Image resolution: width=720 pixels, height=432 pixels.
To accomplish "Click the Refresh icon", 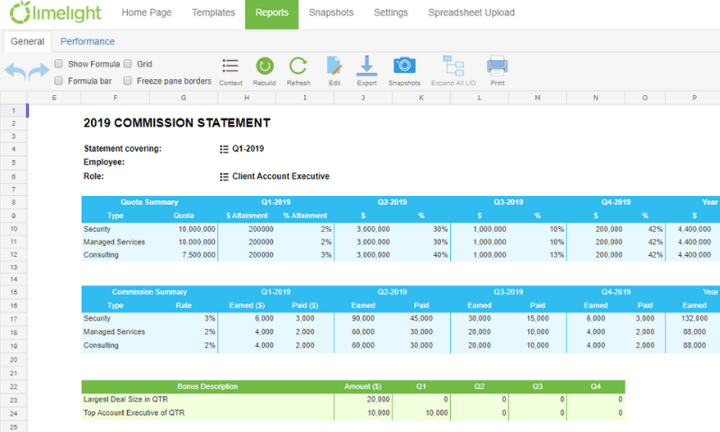I will tap(298, 66).
